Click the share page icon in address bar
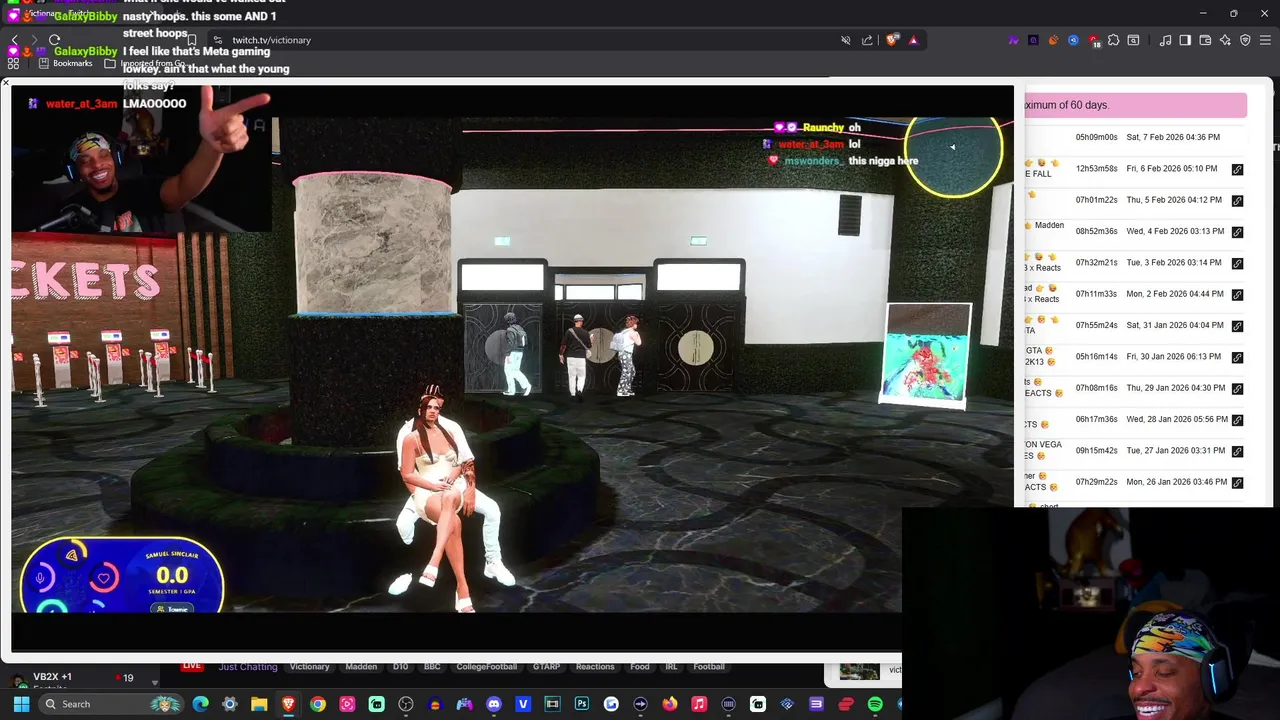 [x=867, y=40]
